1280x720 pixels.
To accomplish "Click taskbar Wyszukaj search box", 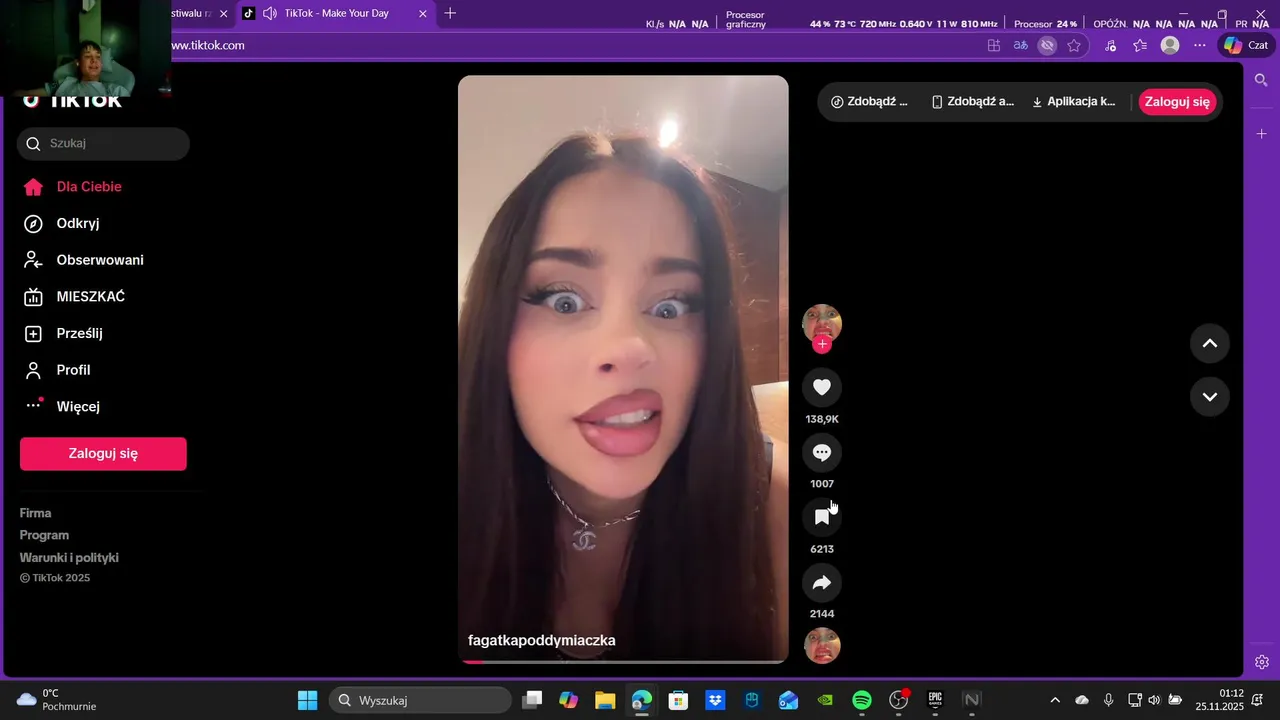I will pyautogui.click(x=420, y=700).
